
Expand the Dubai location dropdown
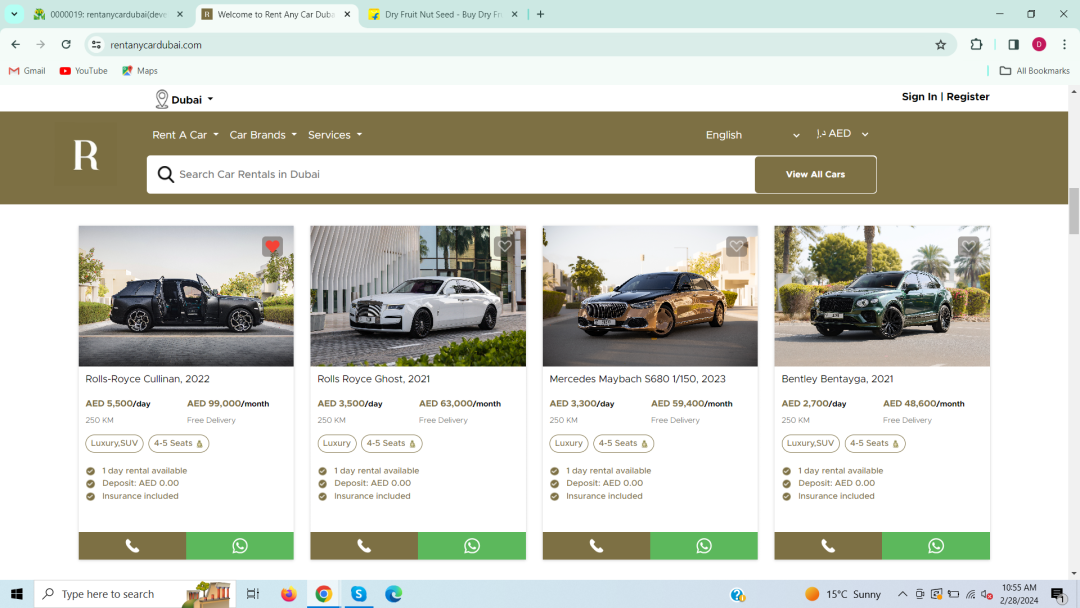(185, 100)
